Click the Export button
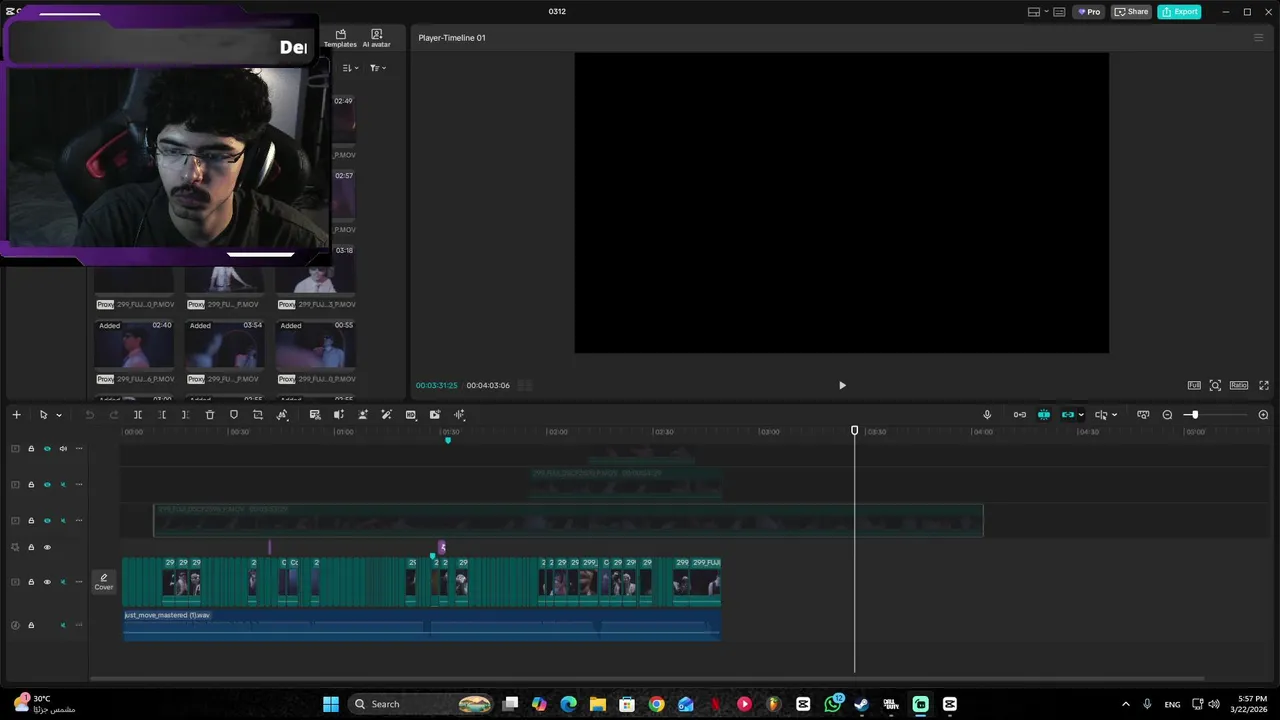 click(1179, 12)
